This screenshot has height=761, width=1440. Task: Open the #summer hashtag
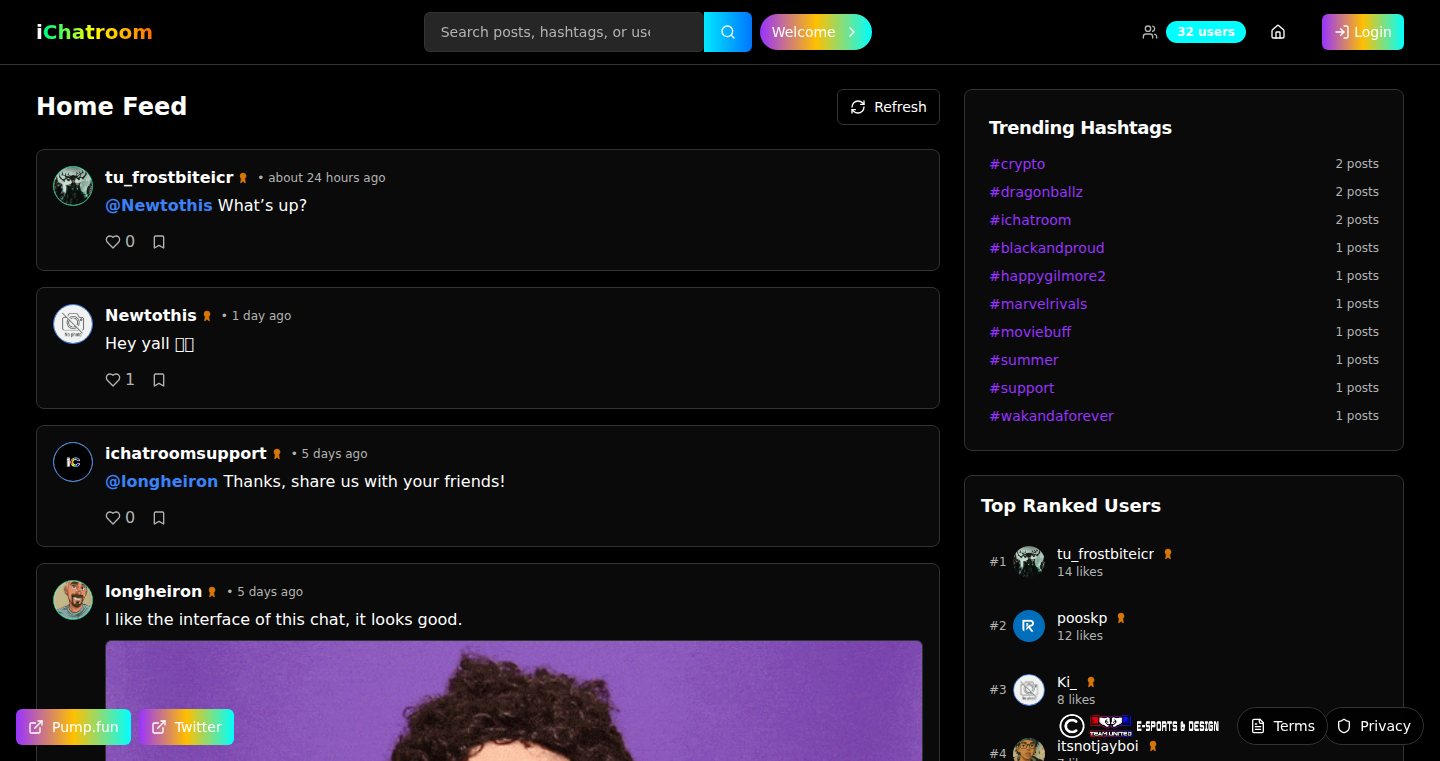(1023, 360)
